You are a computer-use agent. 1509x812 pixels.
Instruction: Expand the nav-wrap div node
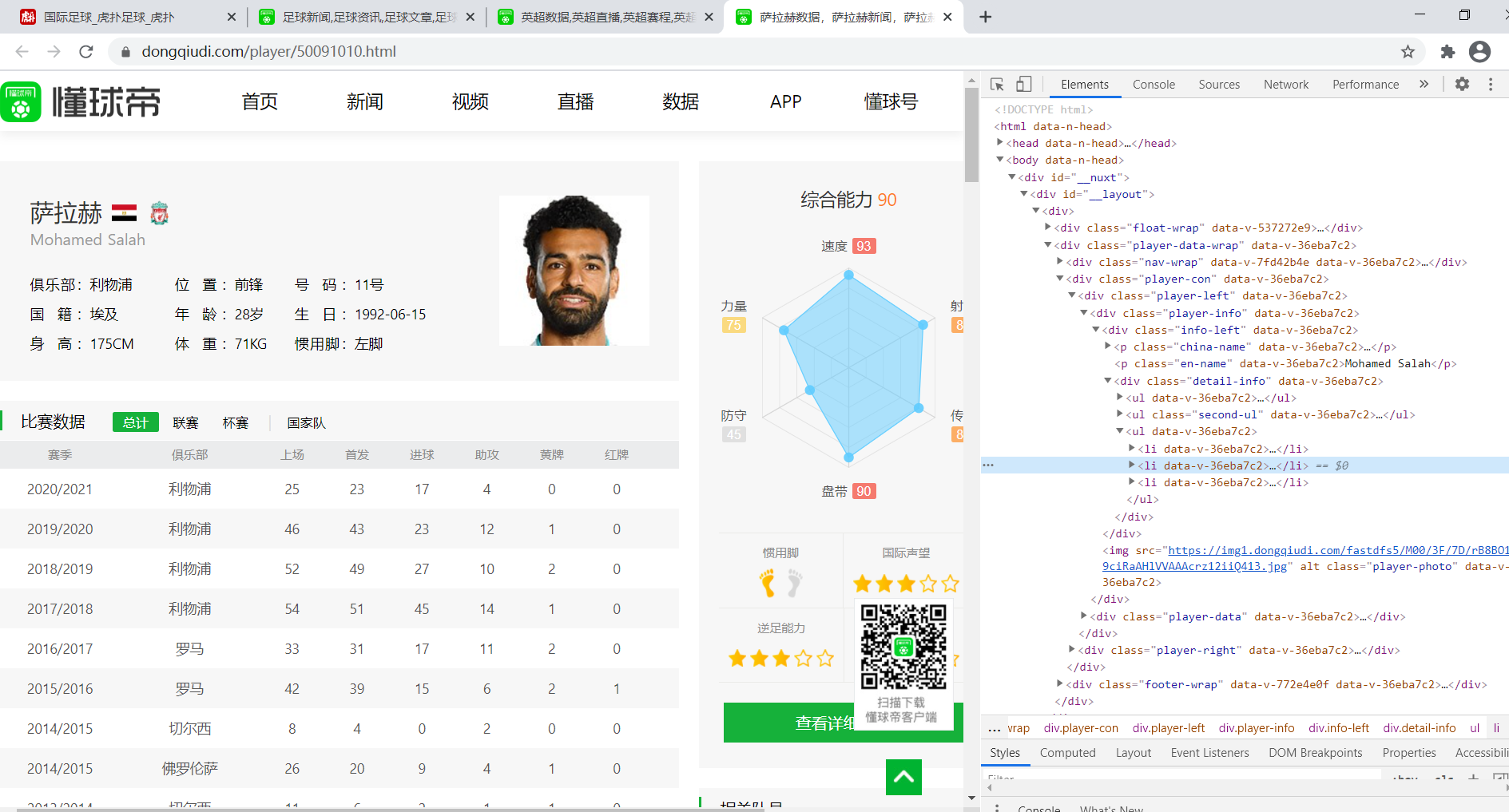pos(1060,262)
